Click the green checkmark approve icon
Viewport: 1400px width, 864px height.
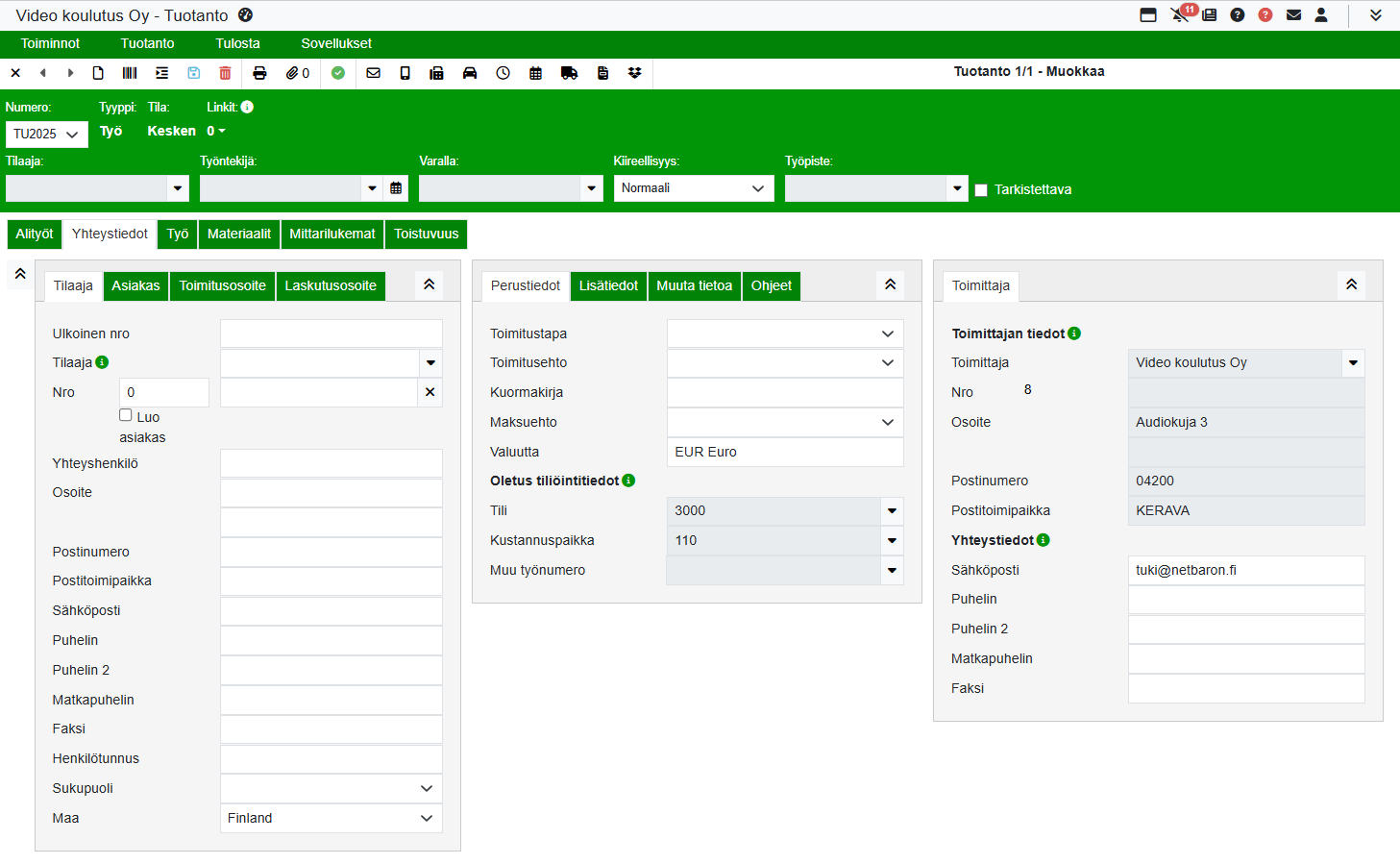[x=338, y=73]
